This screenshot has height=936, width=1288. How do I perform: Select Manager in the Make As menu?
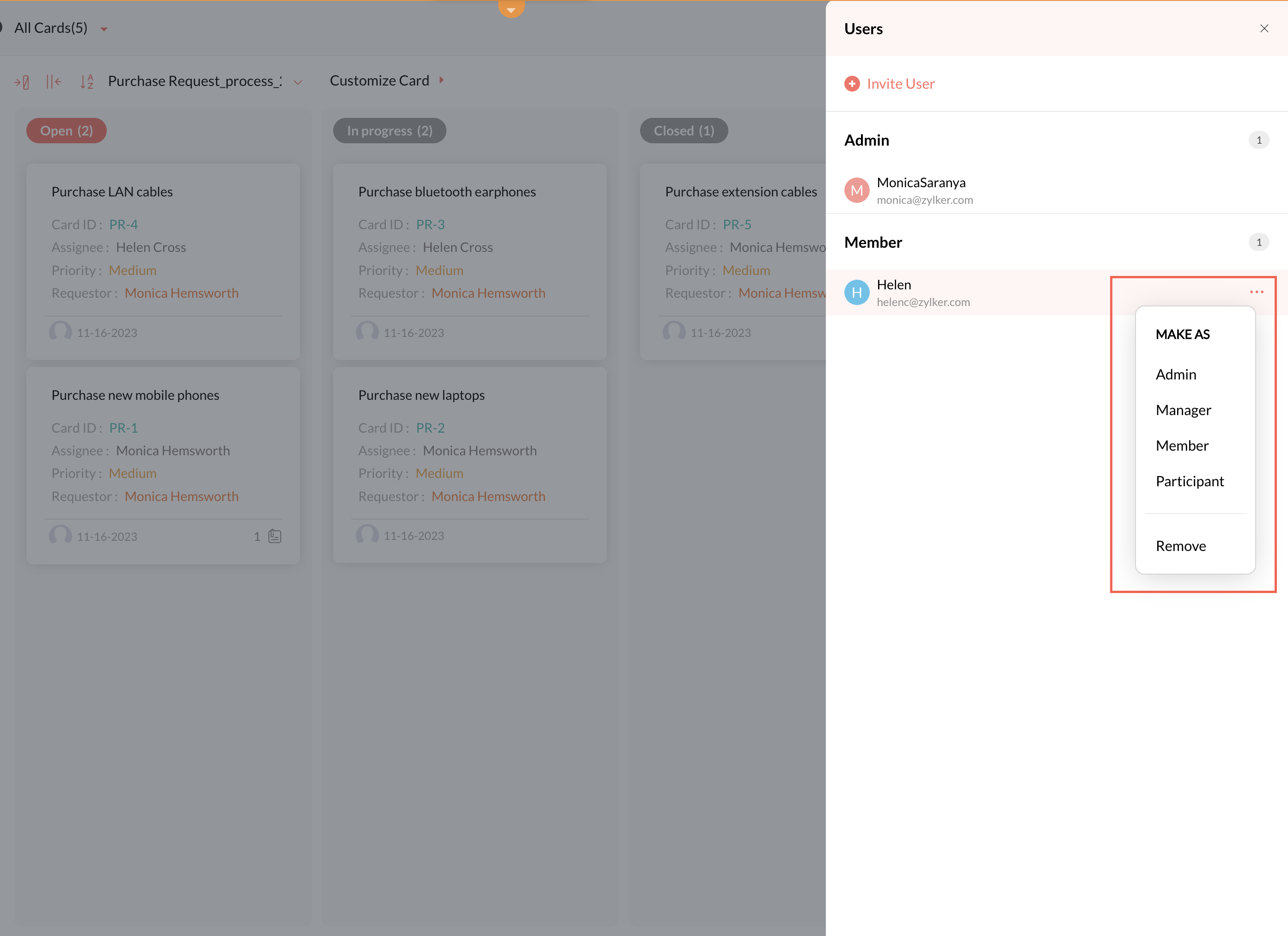coord(1183,410)
